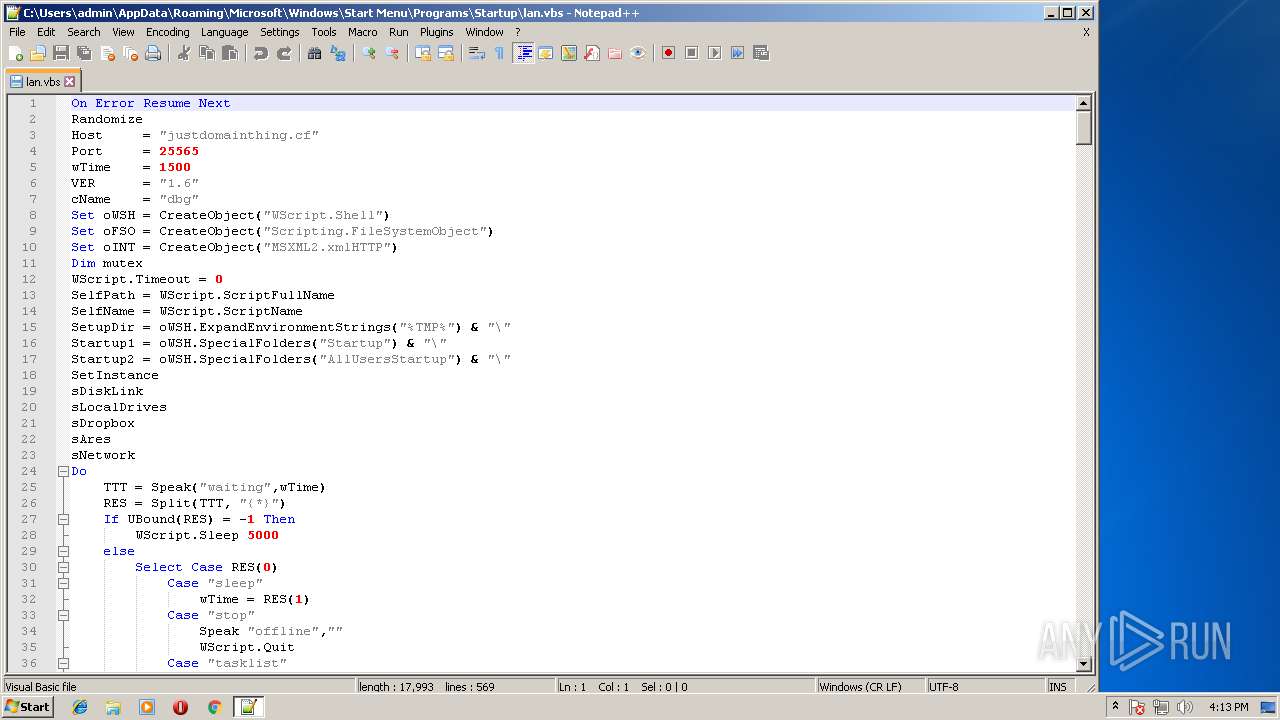Viewport: 1280px width, 720px height.
Task: Save current recorded macro icon
Action: coord(760,53)
